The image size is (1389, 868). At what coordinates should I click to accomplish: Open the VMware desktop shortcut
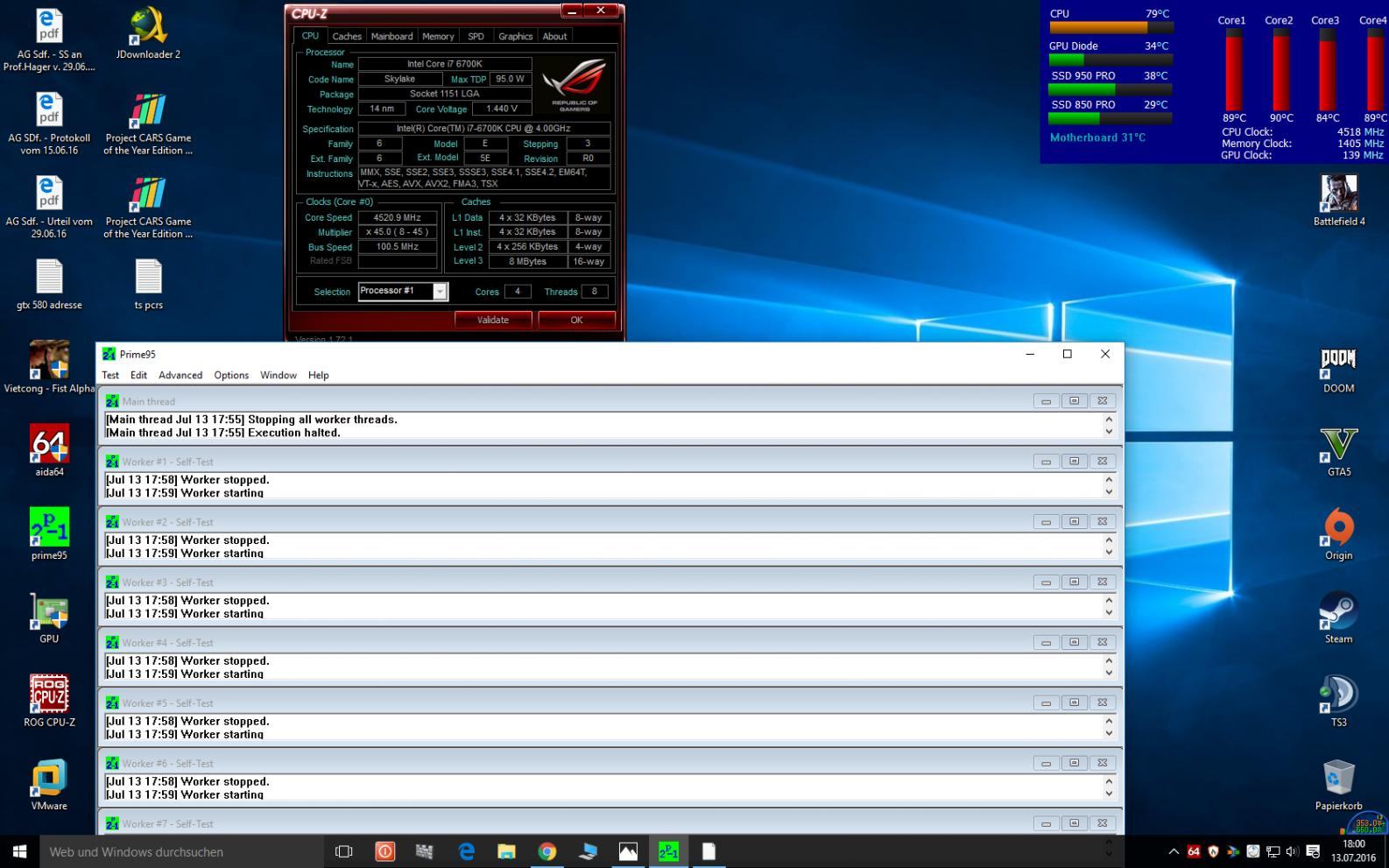(49, 785)
